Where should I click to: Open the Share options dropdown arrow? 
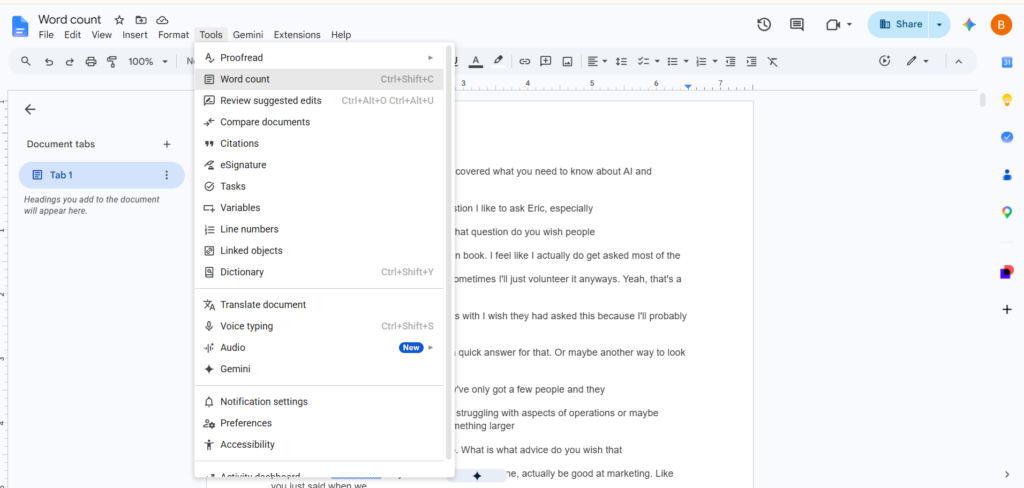[x=939, y=25]
